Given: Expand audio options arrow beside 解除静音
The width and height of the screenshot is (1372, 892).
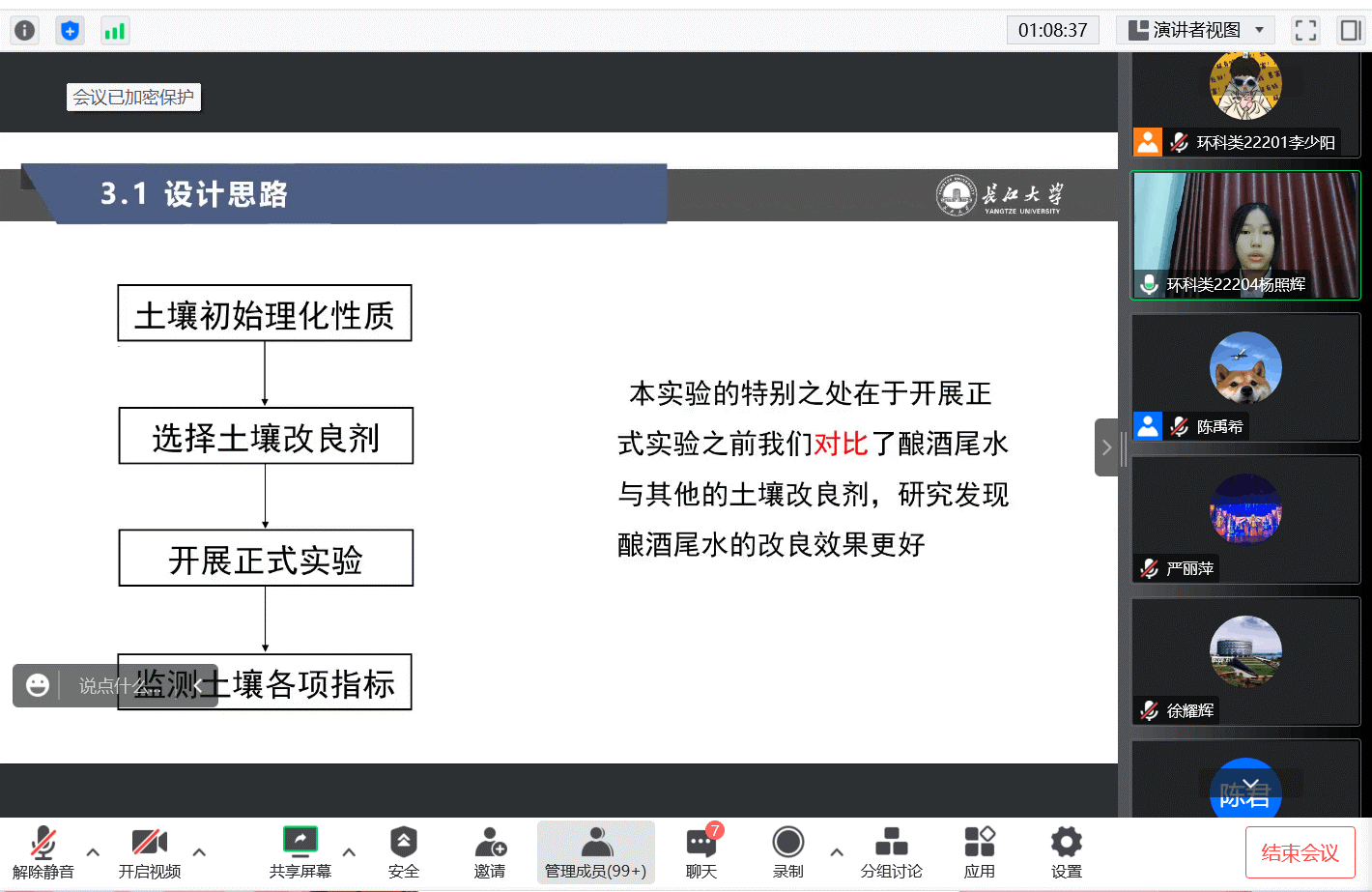Looking at the screenshot, I should (93, 852).
